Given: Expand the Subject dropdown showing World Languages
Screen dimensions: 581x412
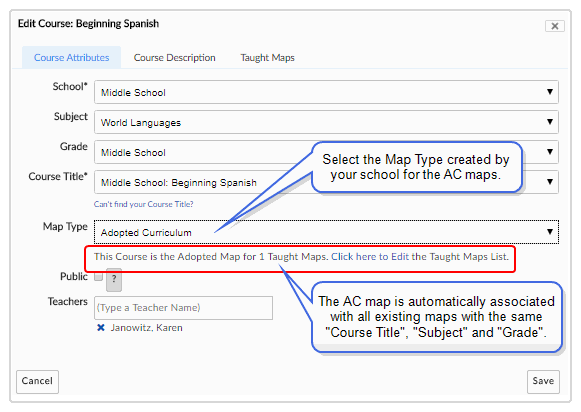Looking at the screenshot, I should click(326, 122).
